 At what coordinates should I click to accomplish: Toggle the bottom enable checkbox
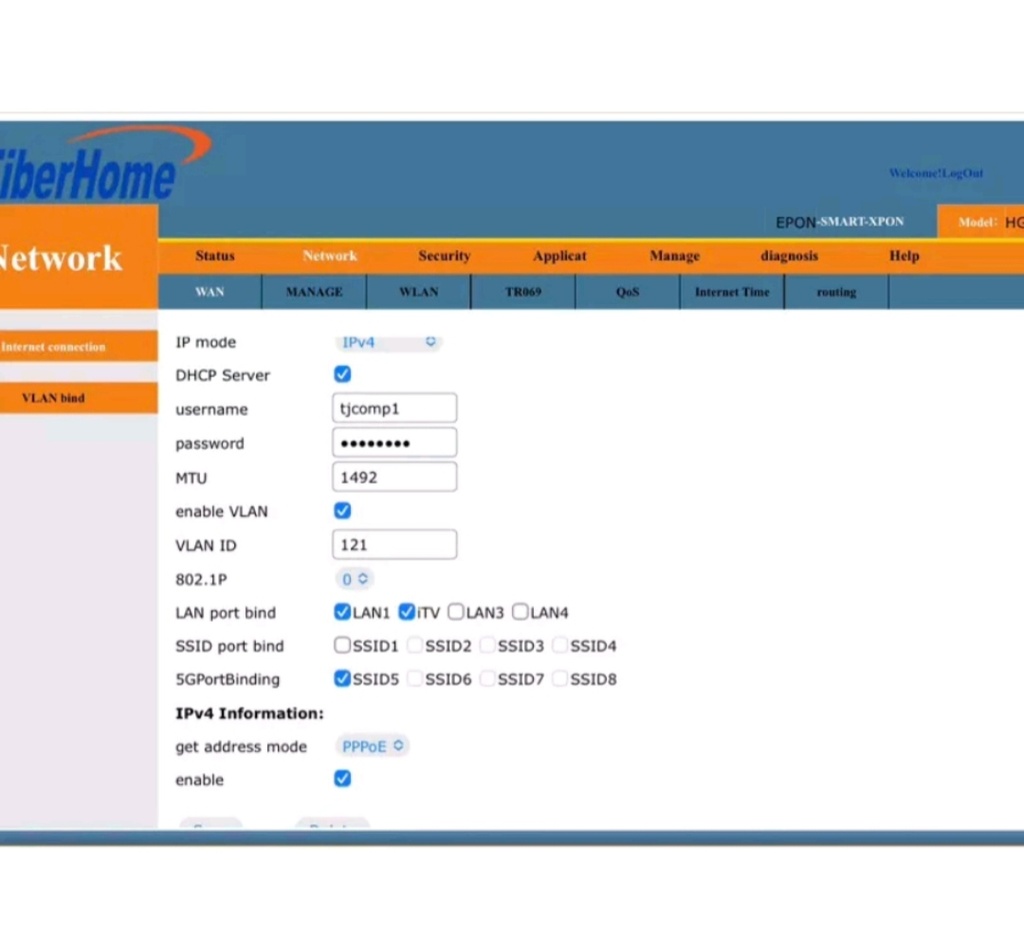[x=342, y=778]
